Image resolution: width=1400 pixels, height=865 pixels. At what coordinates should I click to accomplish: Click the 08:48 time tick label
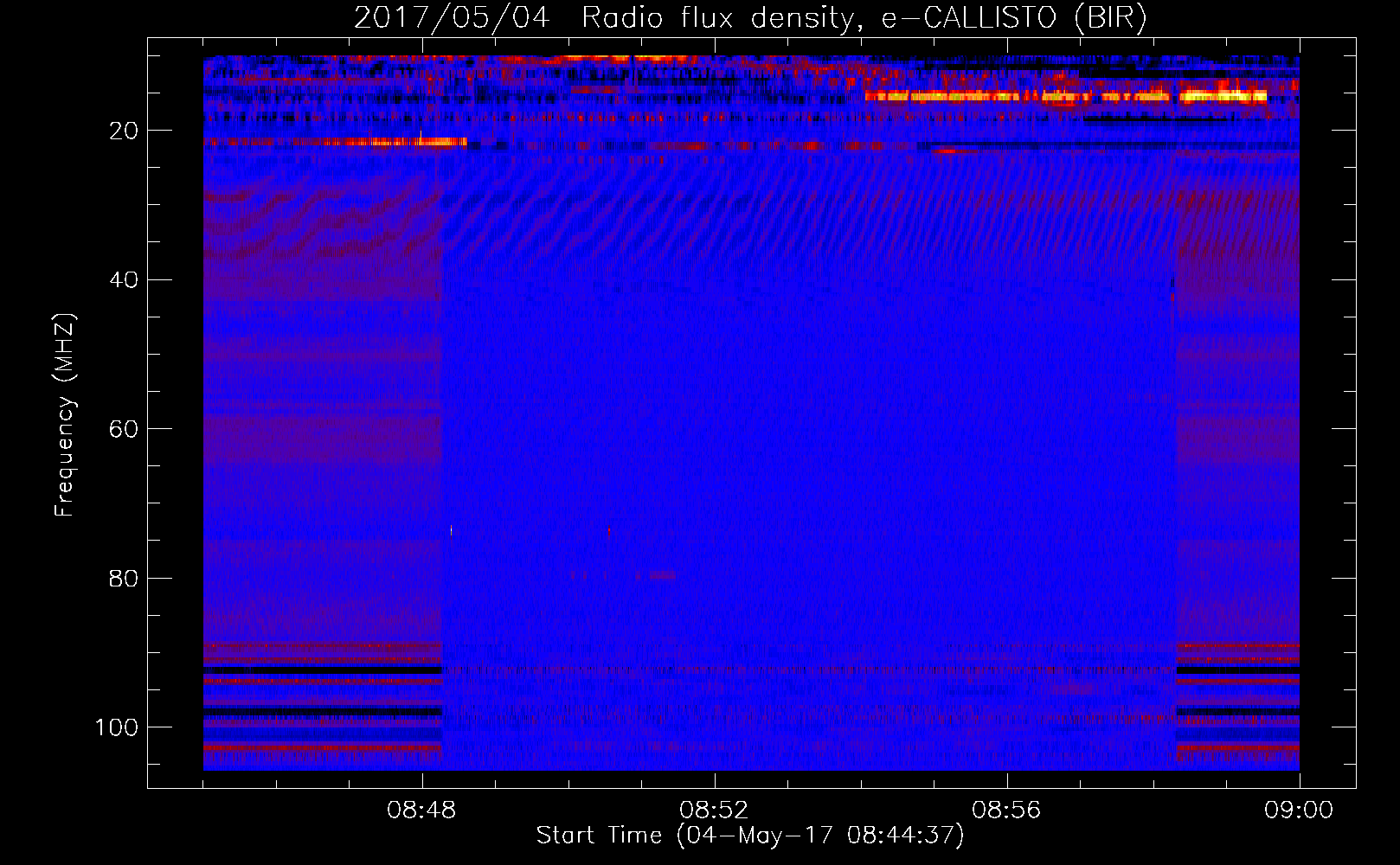(x=421, y=811)
